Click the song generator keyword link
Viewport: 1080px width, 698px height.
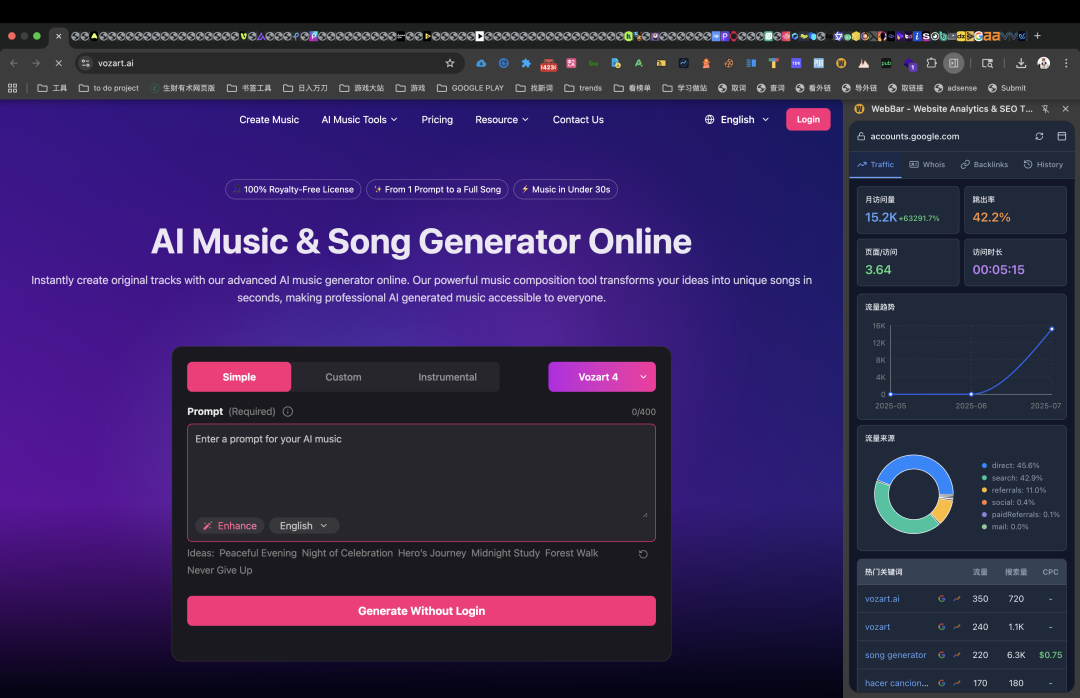[x=895, y=655]
